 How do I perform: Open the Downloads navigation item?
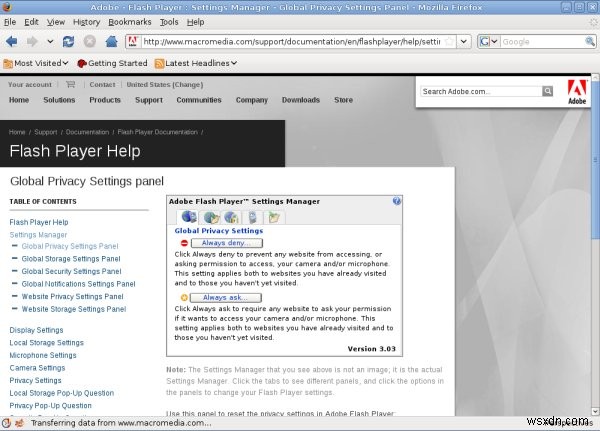[x=301, y=100]
